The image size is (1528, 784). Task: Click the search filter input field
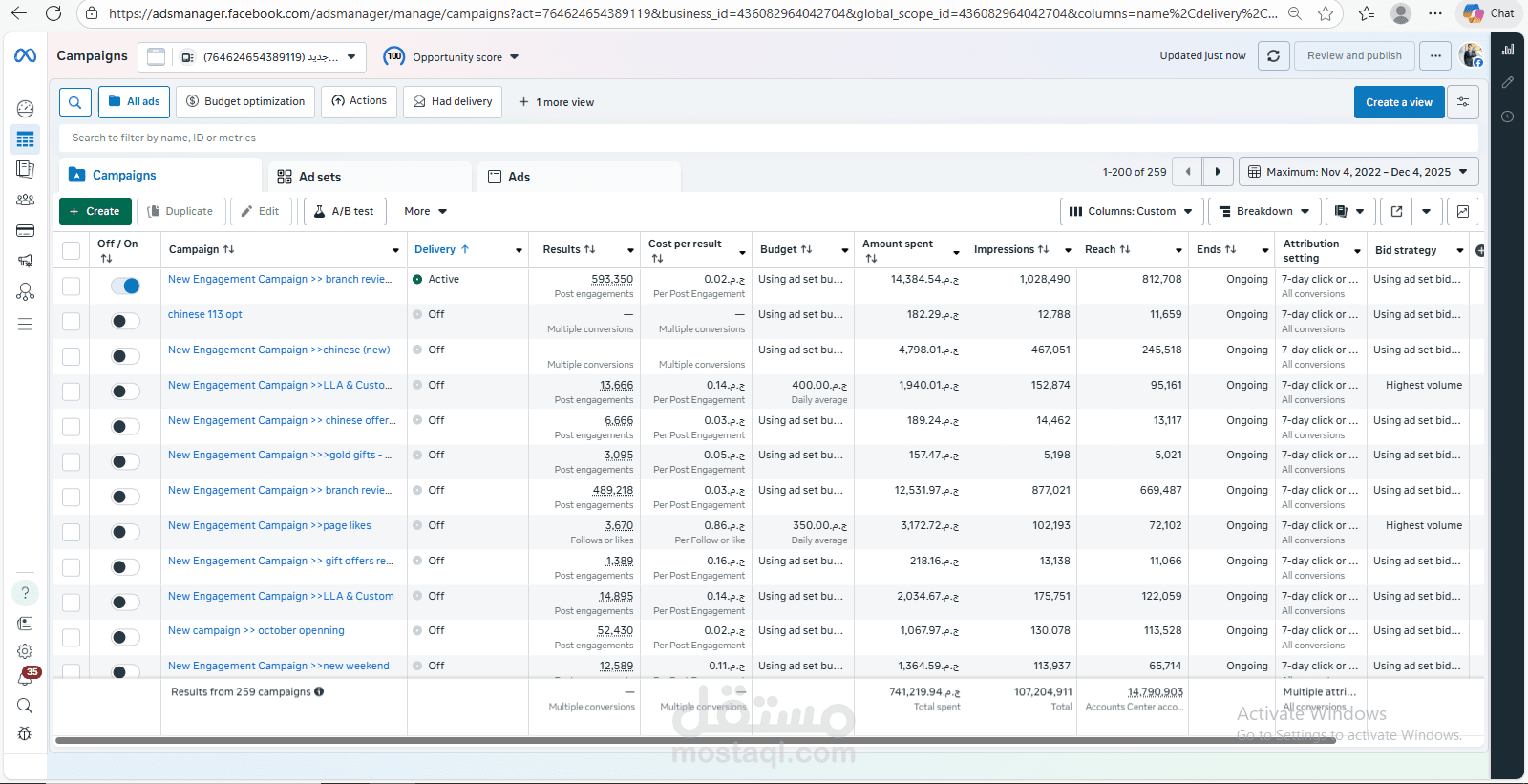(x=769, y=138)
